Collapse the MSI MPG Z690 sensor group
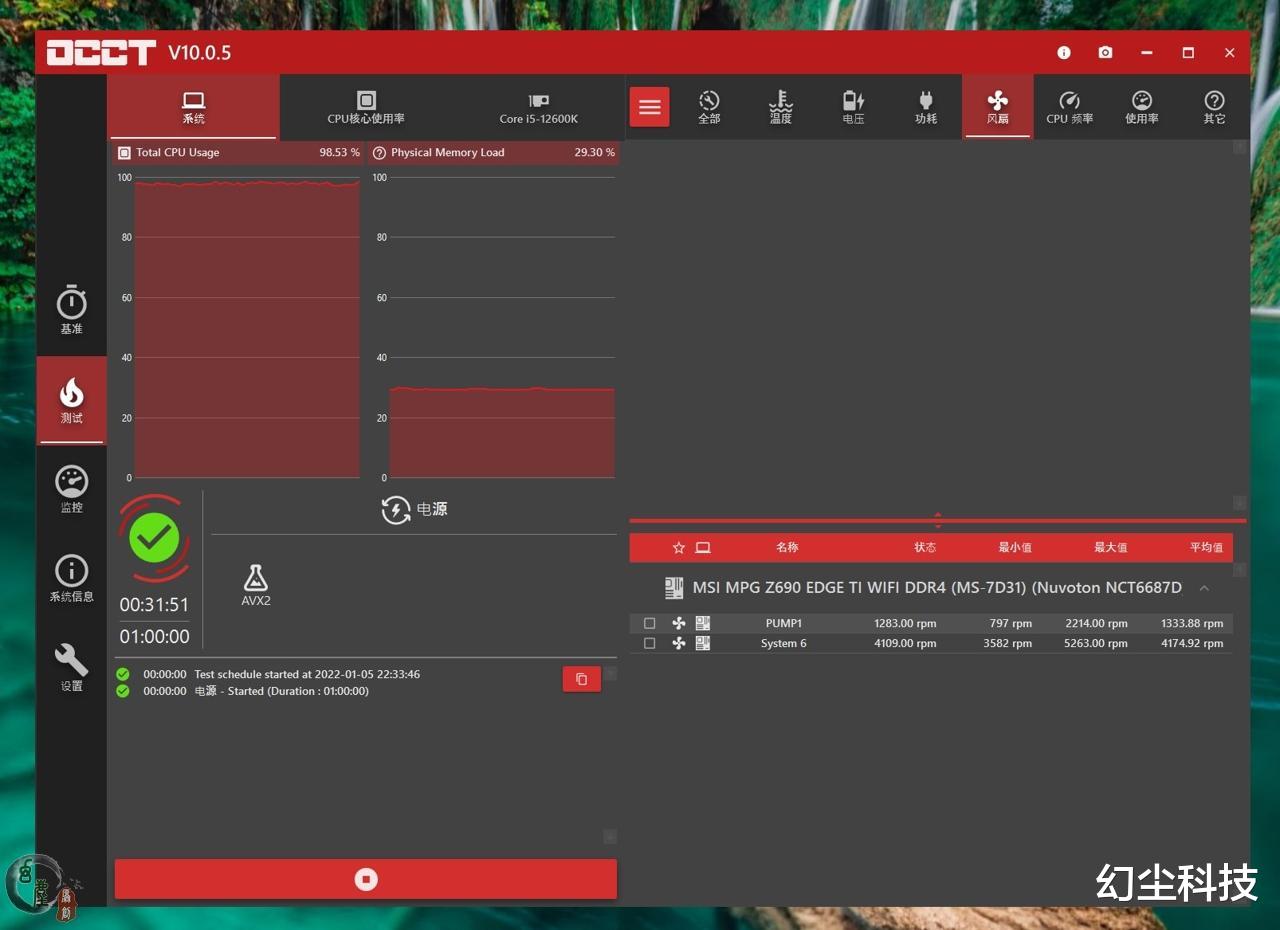This screenshot has width=1280, height=930. tap(1204, 588)
